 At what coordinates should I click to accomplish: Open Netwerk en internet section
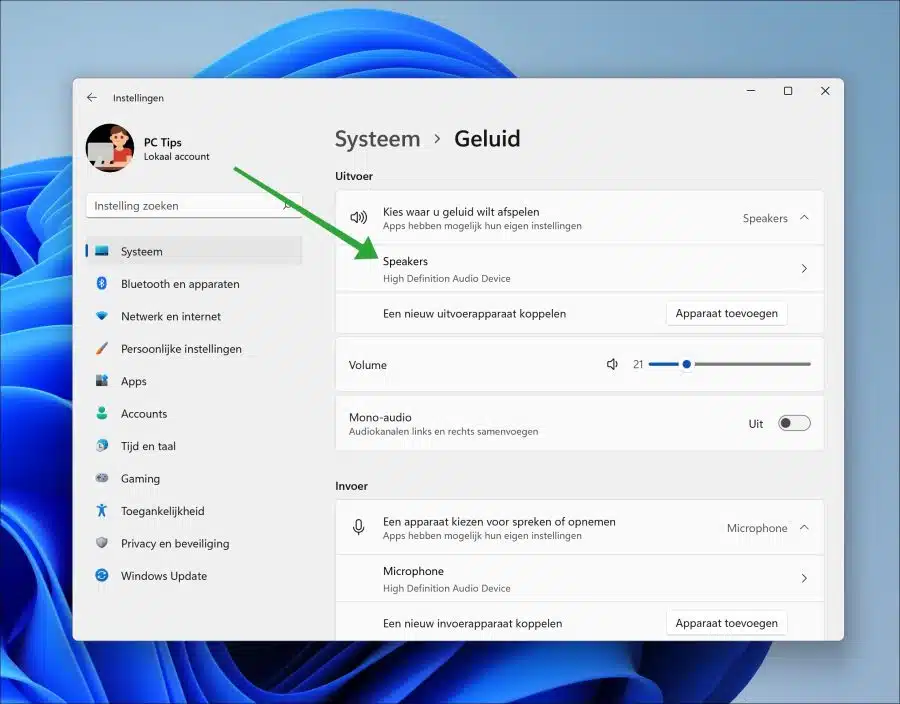coord(194,316)
